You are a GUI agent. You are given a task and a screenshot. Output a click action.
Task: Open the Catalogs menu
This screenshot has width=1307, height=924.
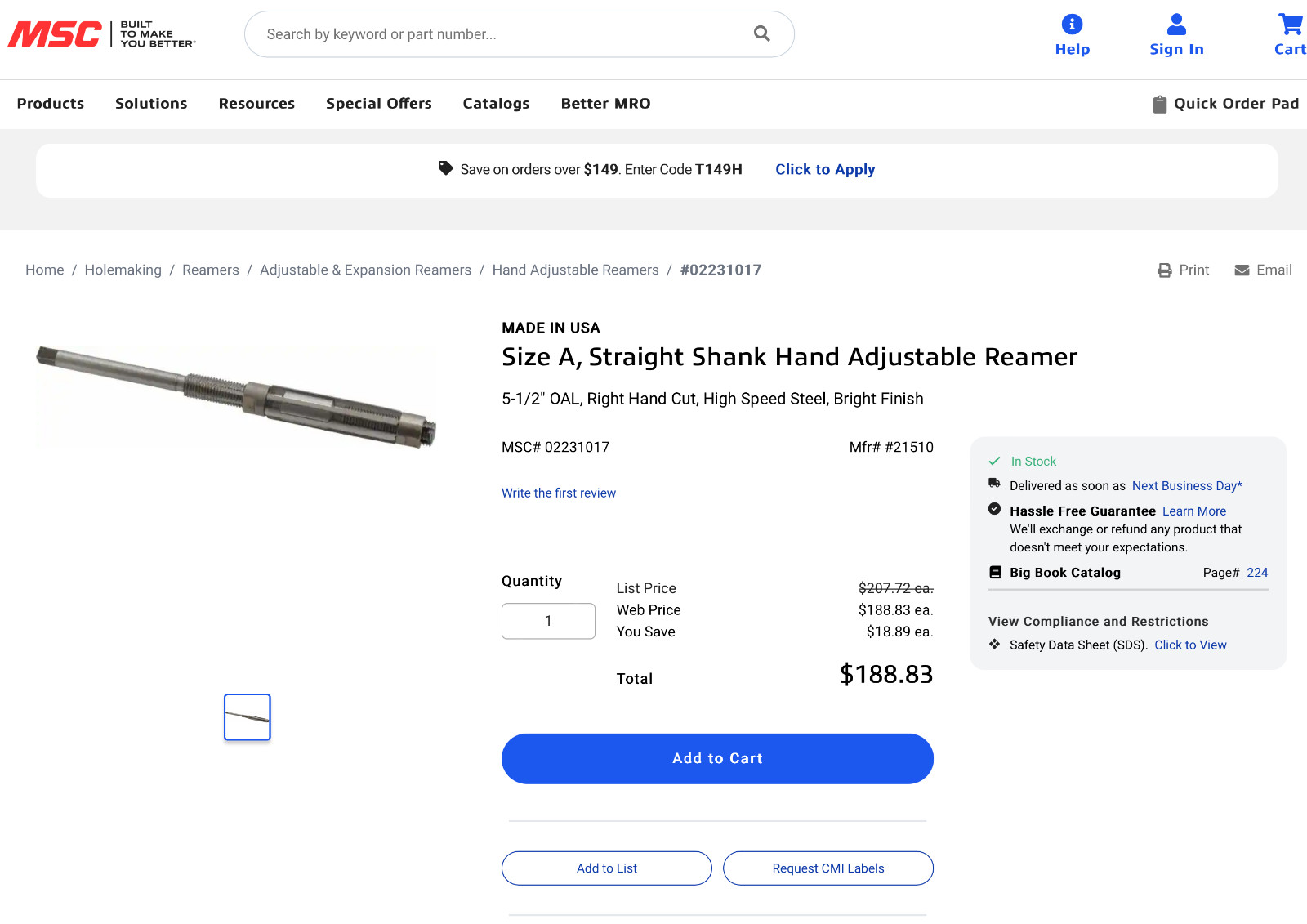pos(496,104)
